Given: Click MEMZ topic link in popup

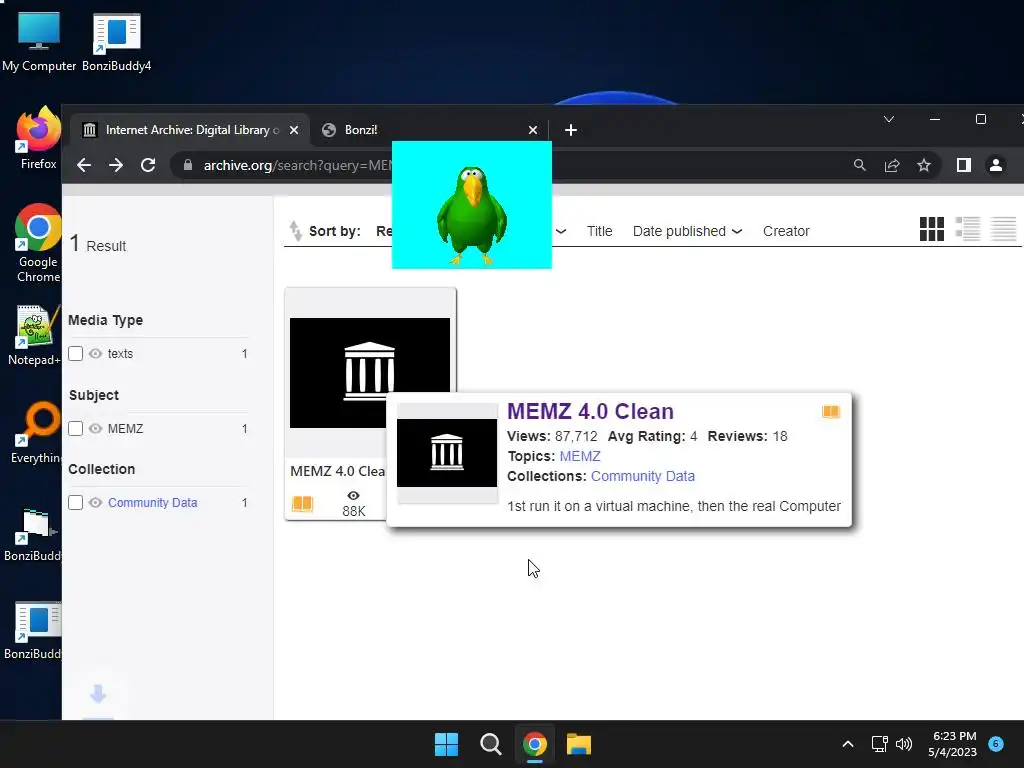Looking at the screenshot, I should [x=580, y=456].
